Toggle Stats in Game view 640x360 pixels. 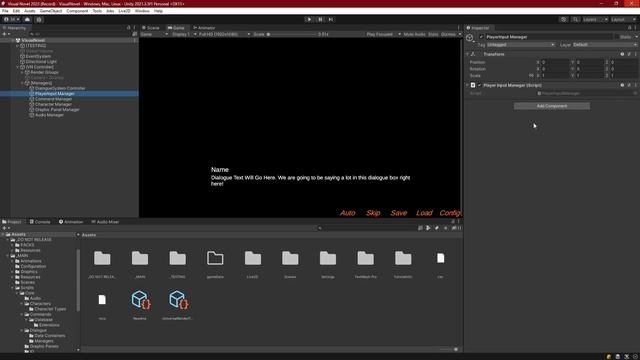pyautogui.click(x=433, y=34)
